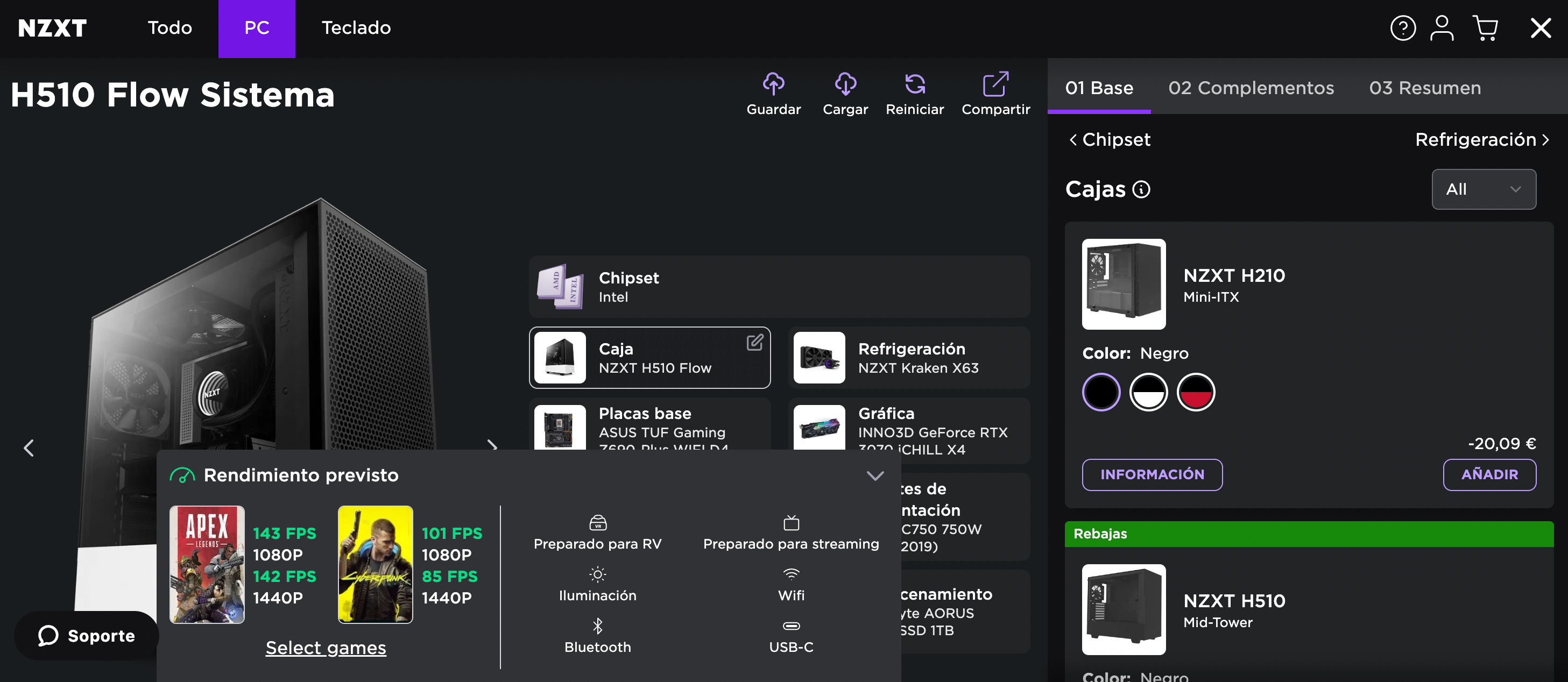Viewport: 1568px width, 682px height.
Task: Open the All filter dropdown
Action: [1484, 189]
